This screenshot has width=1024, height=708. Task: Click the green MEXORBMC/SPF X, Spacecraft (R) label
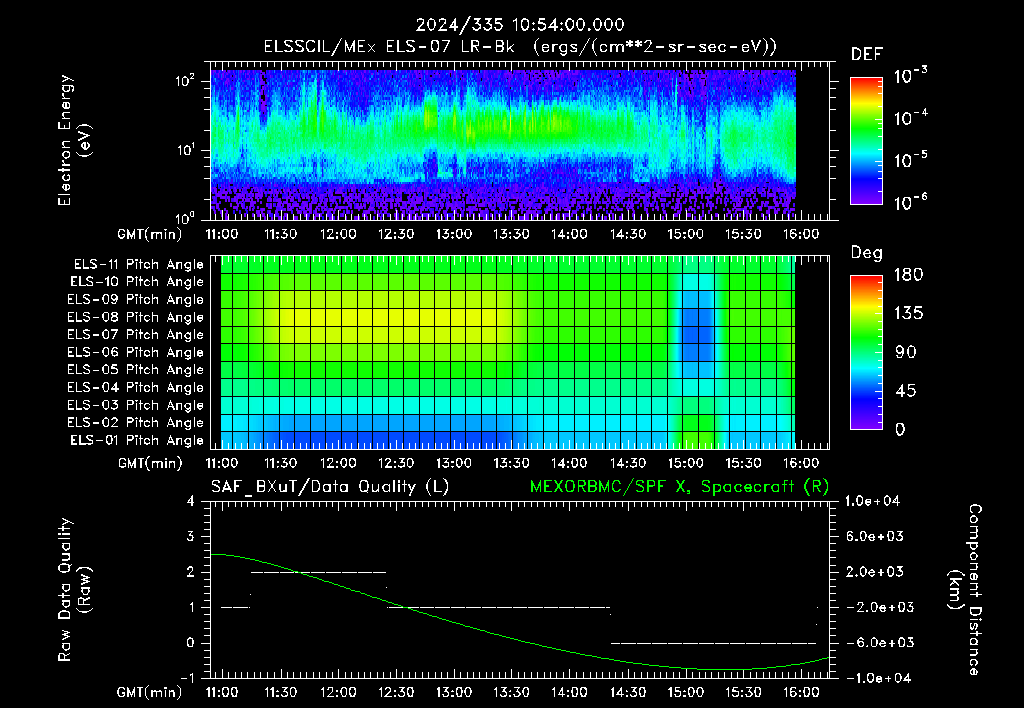[679, 487]
